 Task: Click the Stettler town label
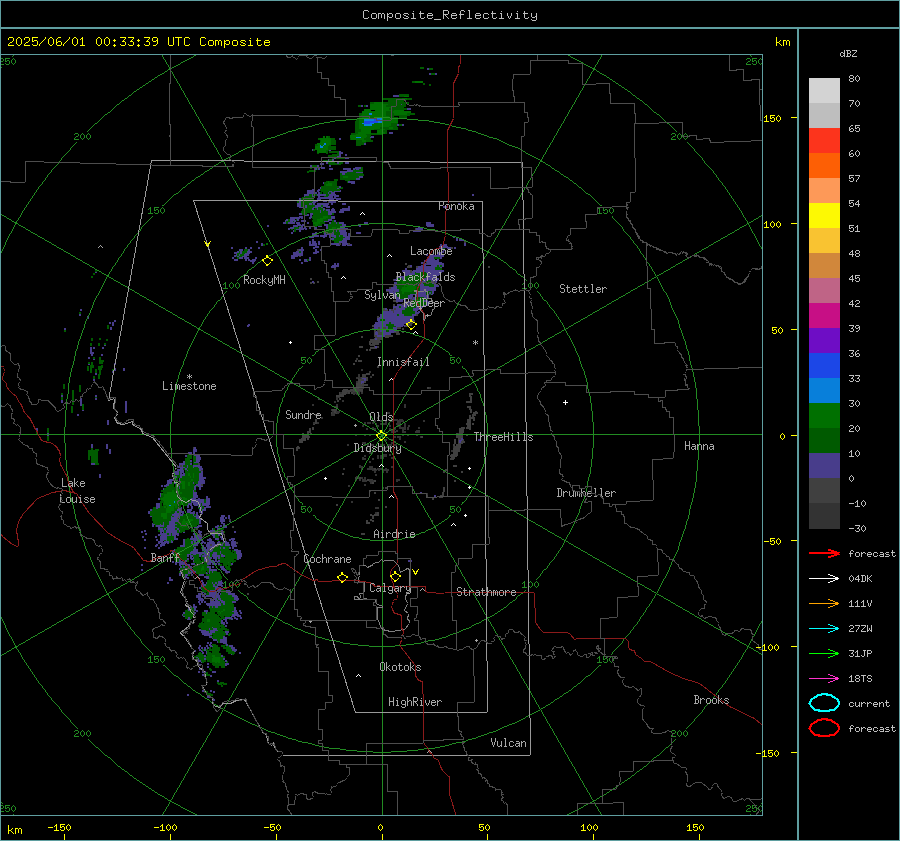click(x=583, y=289)
